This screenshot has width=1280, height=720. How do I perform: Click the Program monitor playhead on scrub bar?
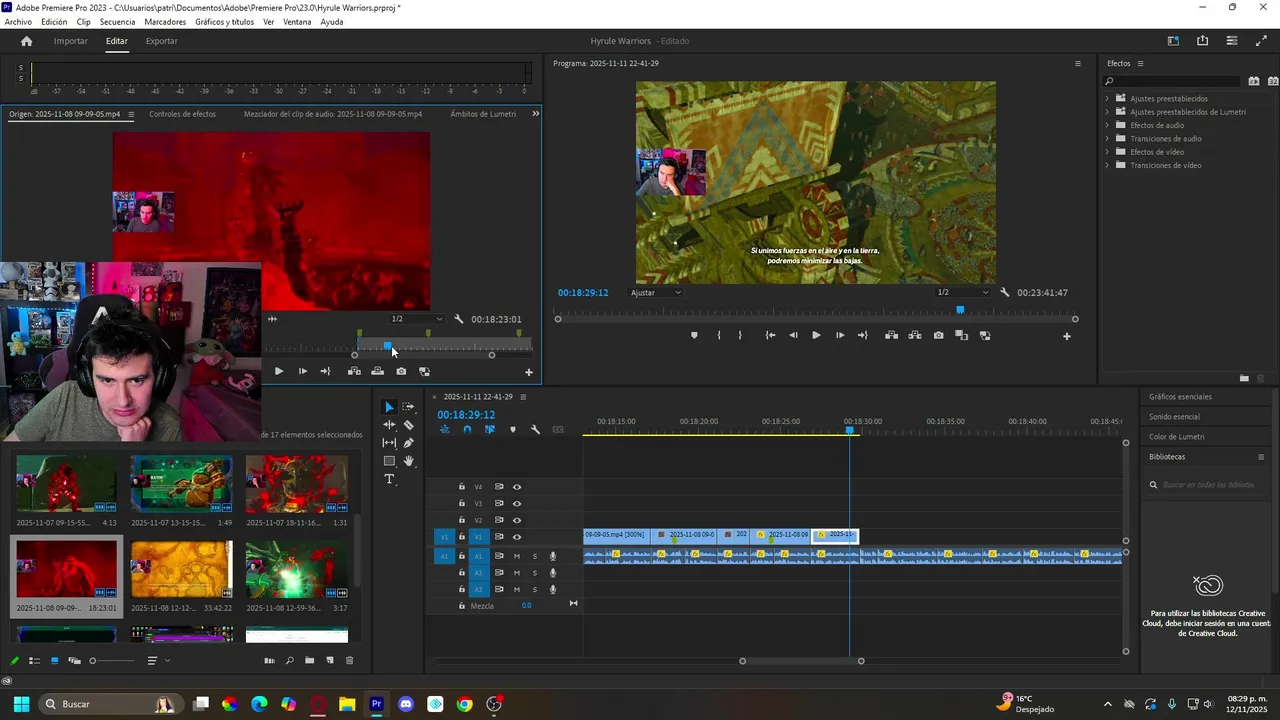pos(960,310)
